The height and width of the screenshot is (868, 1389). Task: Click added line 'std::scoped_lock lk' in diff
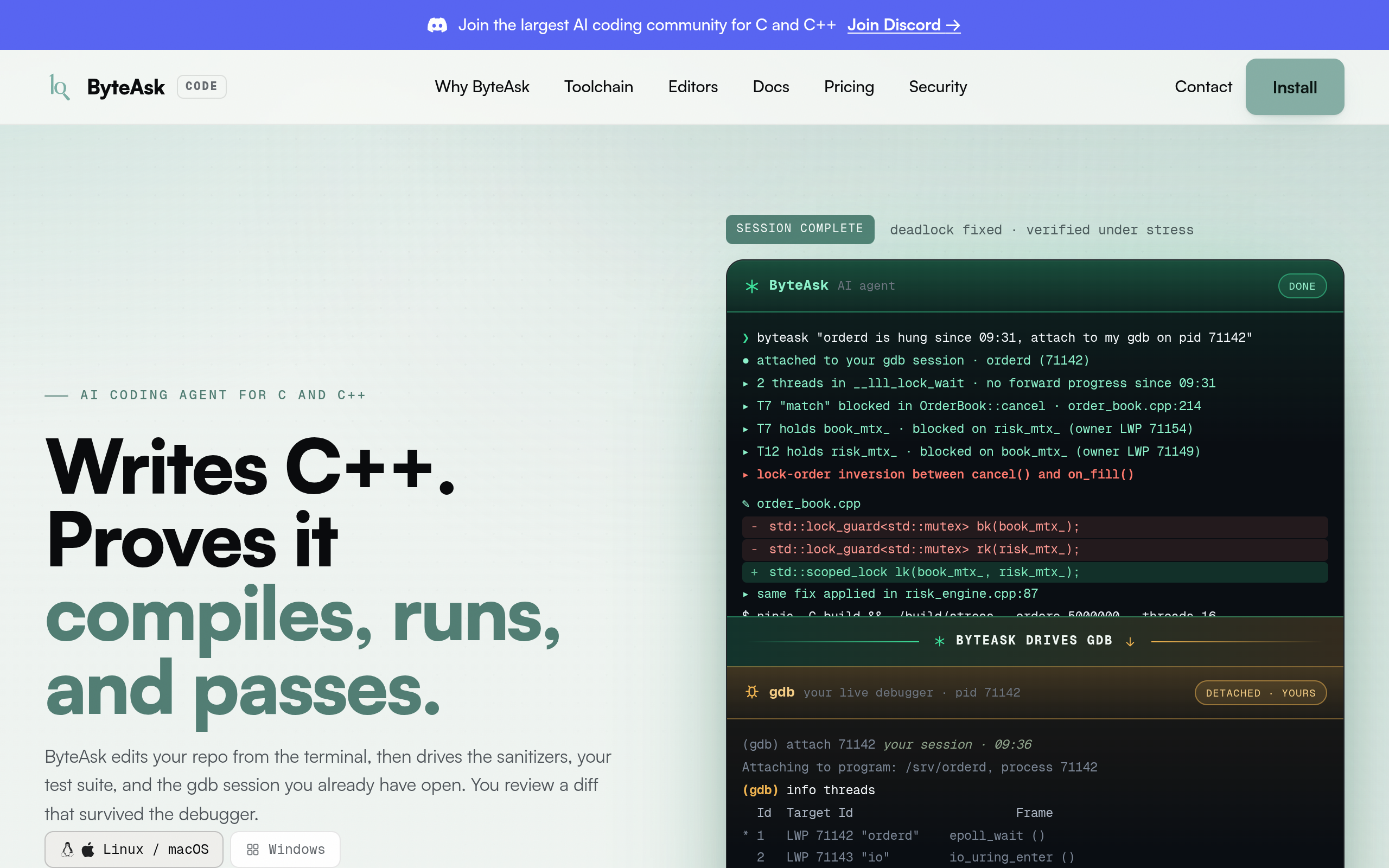(x=1034, y=572)
